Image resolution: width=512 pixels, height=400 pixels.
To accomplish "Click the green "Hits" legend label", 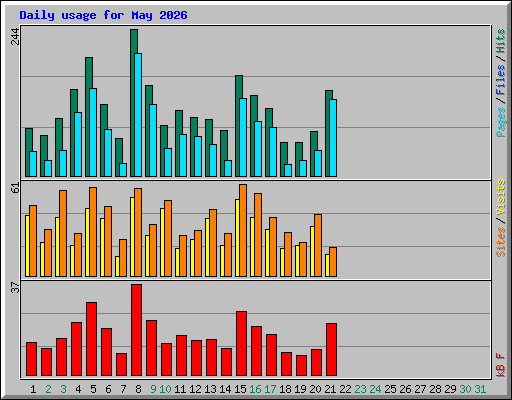I will (x=501, y=41).
